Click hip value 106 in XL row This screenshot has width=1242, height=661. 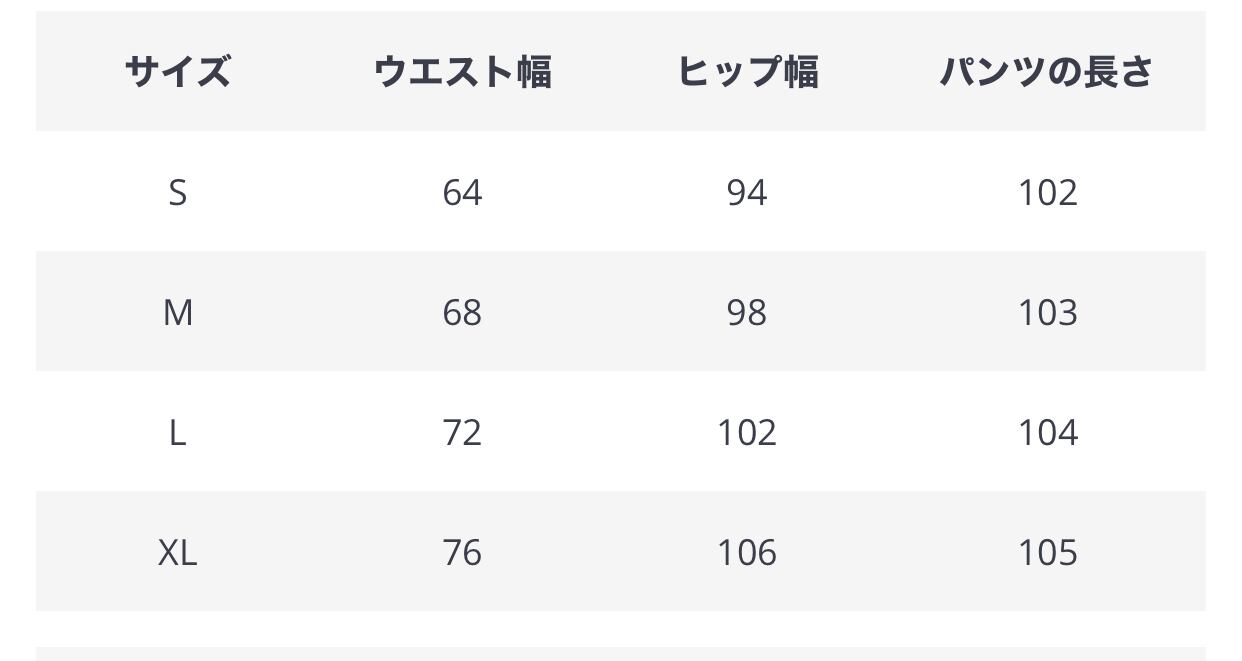coord(747,552)
